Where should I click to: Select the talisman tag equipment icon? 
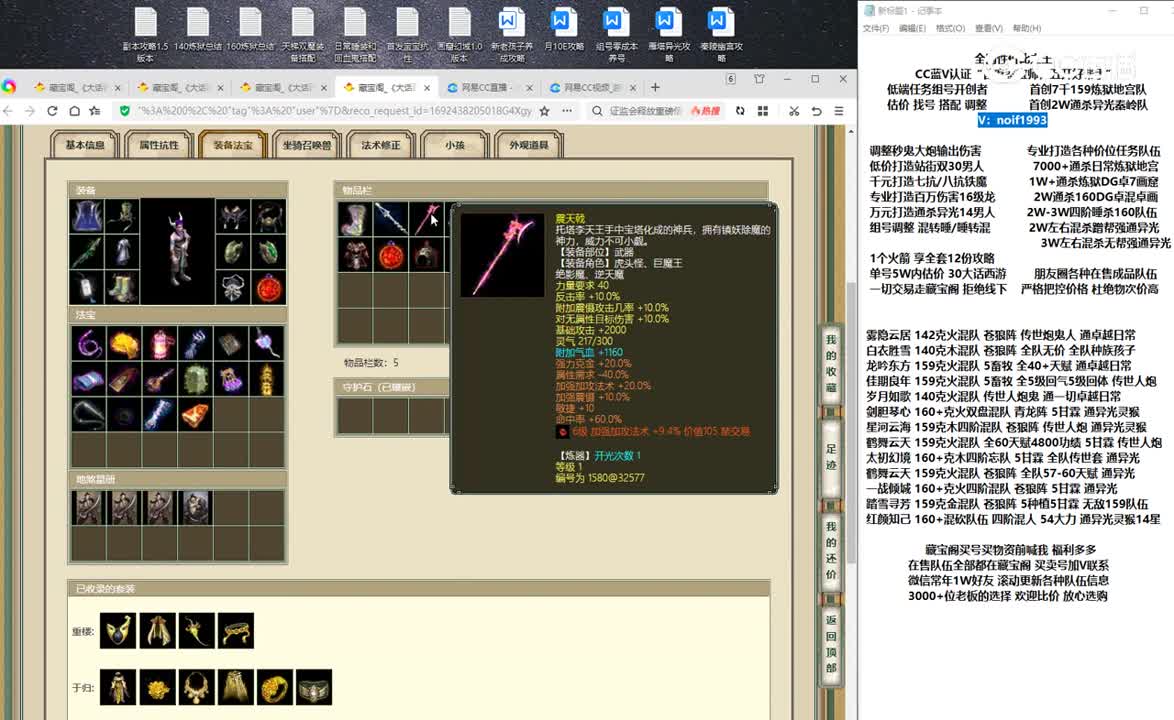coord(87,287)
